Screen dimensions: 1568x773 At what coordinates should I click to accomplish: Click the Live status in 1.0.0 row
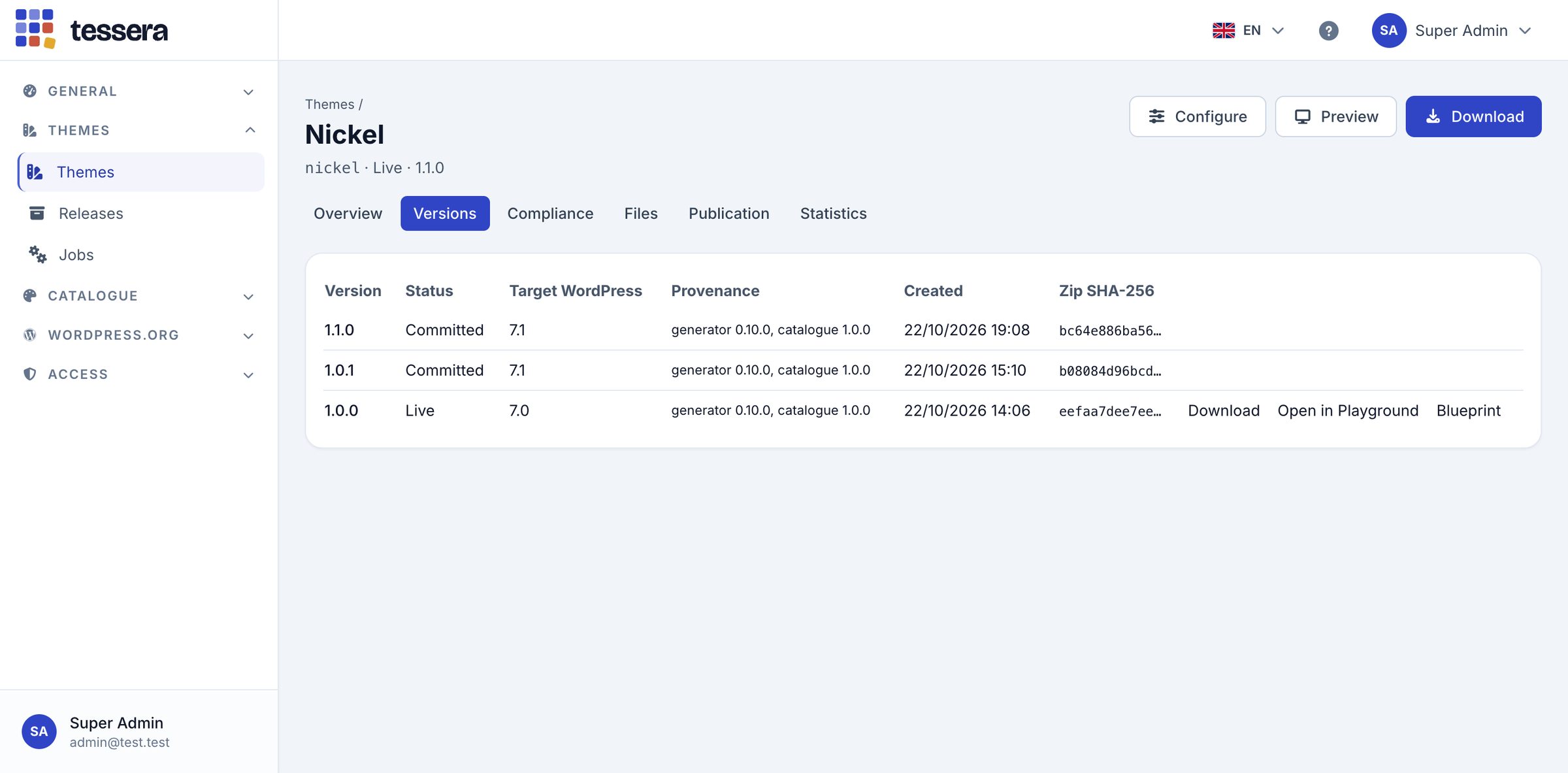419,410
